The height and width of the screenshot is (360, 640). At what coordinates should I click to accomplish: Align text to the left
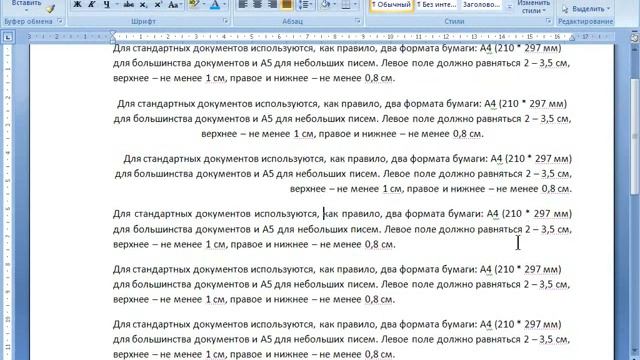tap(243, 5)
